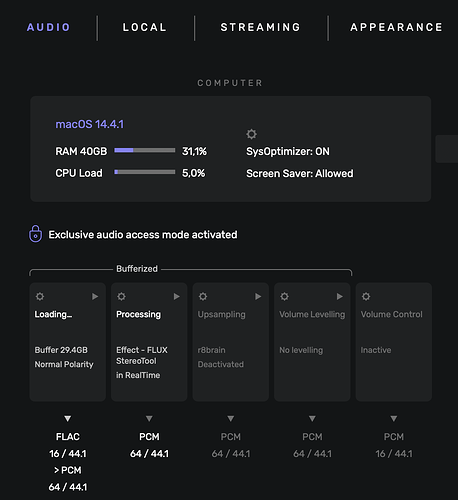
Task: Click Screen Saver: Allowed status
Action: point(300,173)
